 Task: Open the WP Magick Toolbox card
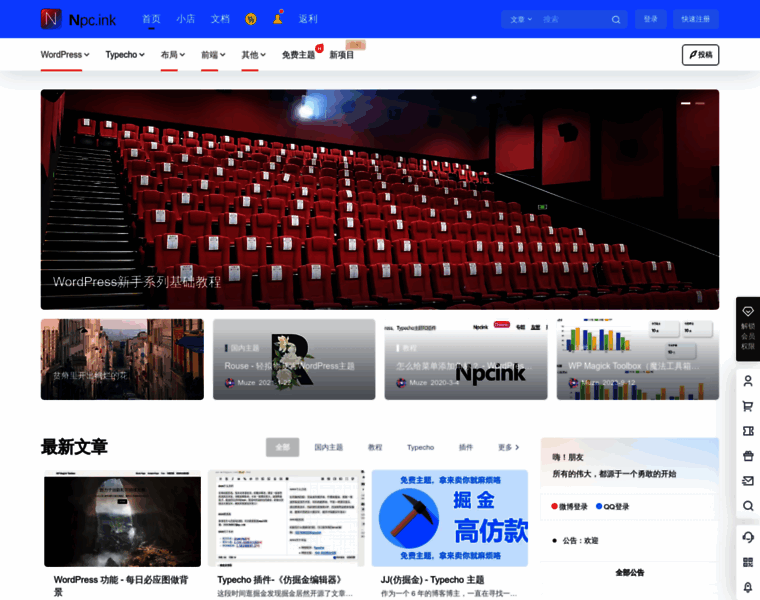tap(638, 359)
